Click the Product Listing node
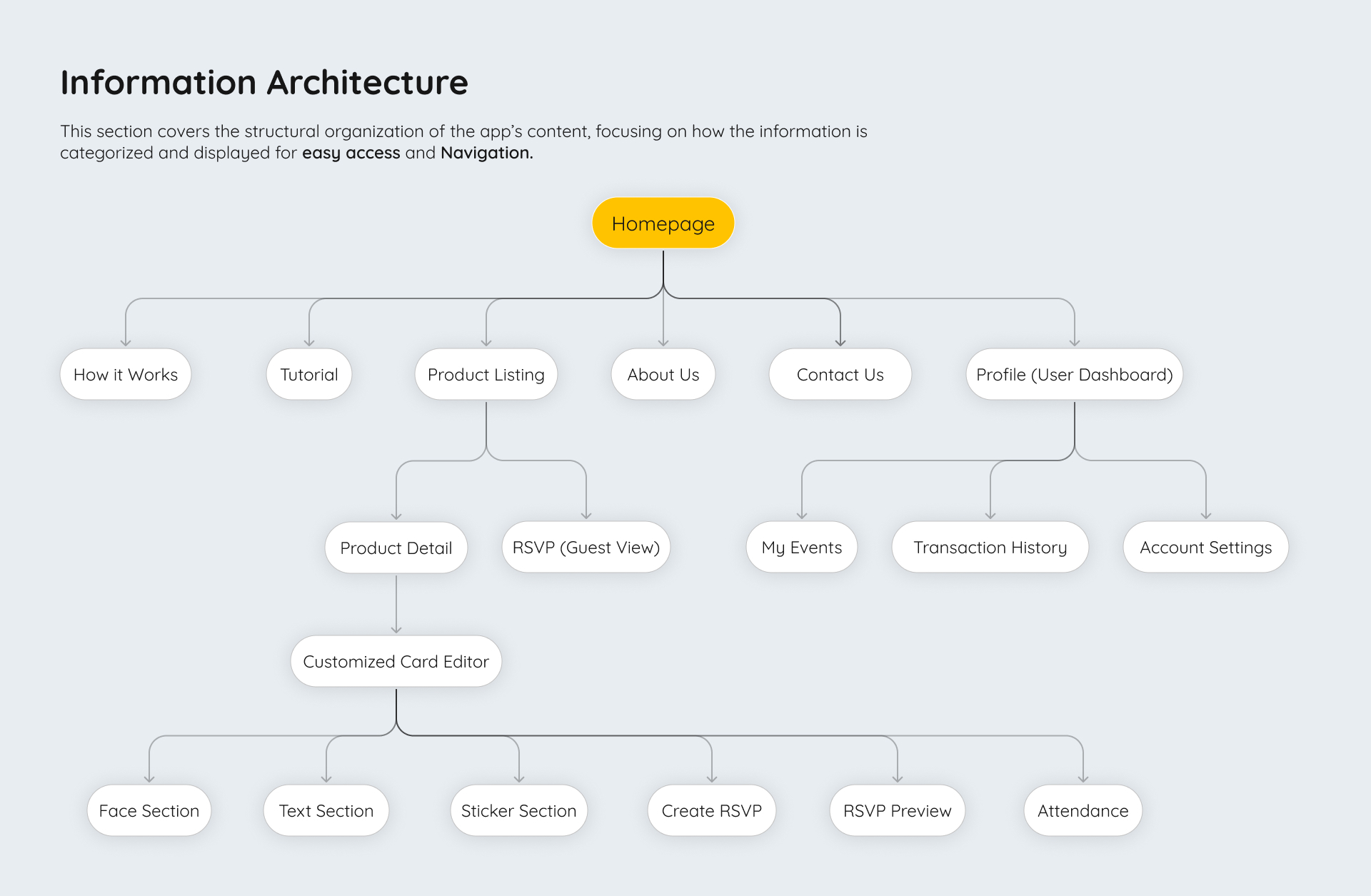1371x896 pixels. [486, 375]
